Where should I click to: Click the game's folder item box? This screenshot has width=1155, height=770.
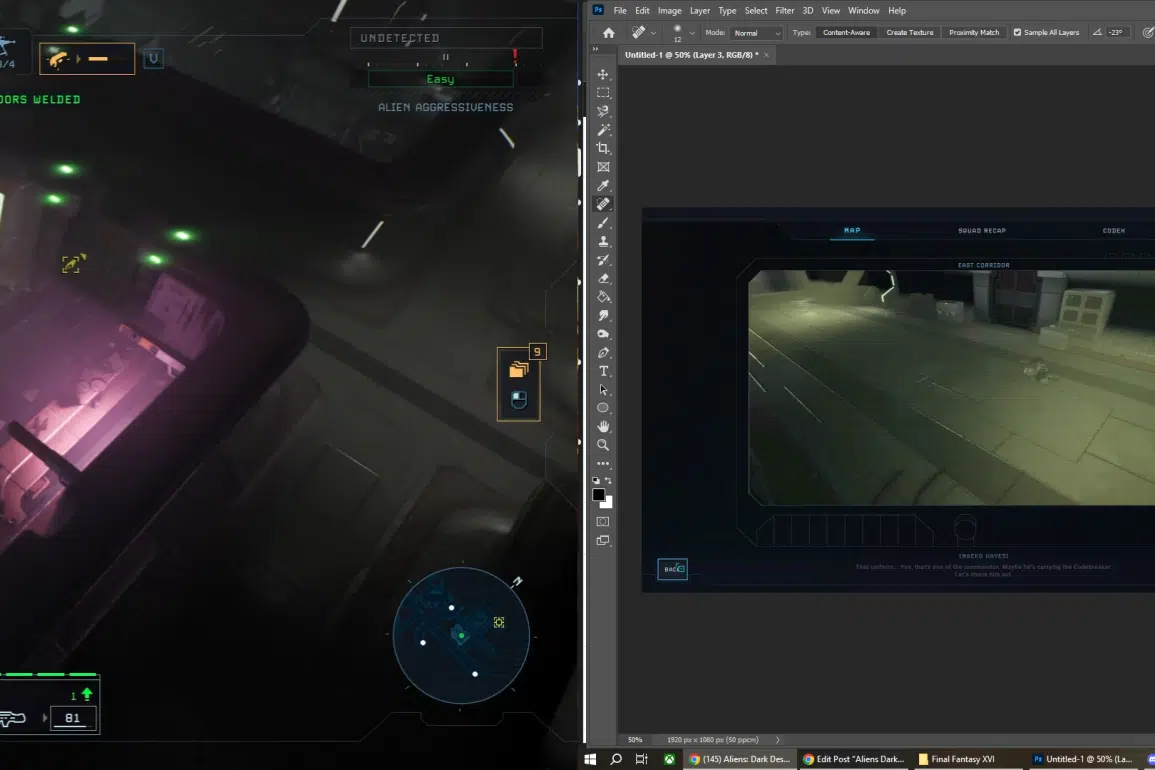(519, 384)
